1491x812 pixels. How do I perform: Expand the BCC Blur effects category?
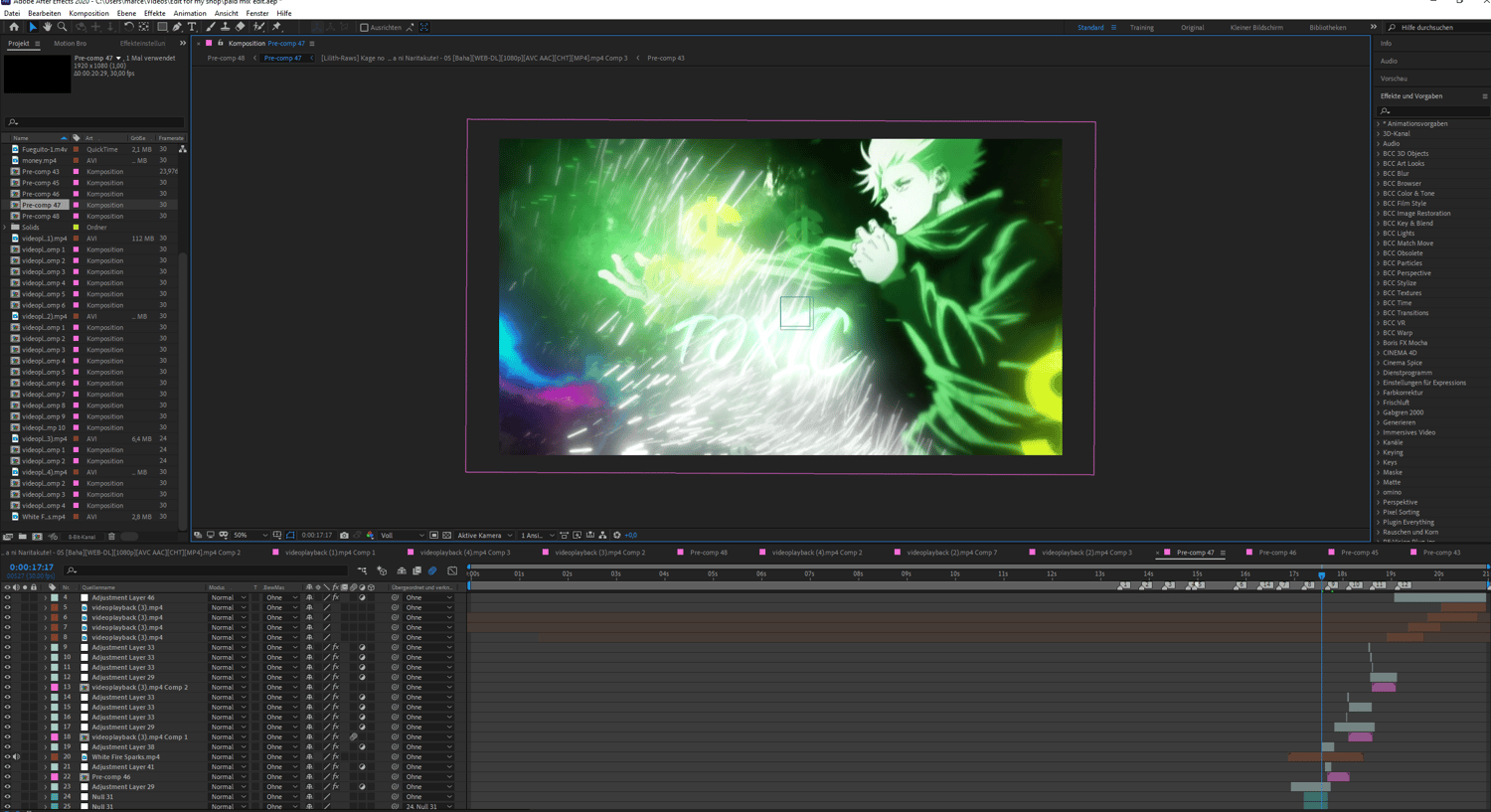coord(1378,173)
